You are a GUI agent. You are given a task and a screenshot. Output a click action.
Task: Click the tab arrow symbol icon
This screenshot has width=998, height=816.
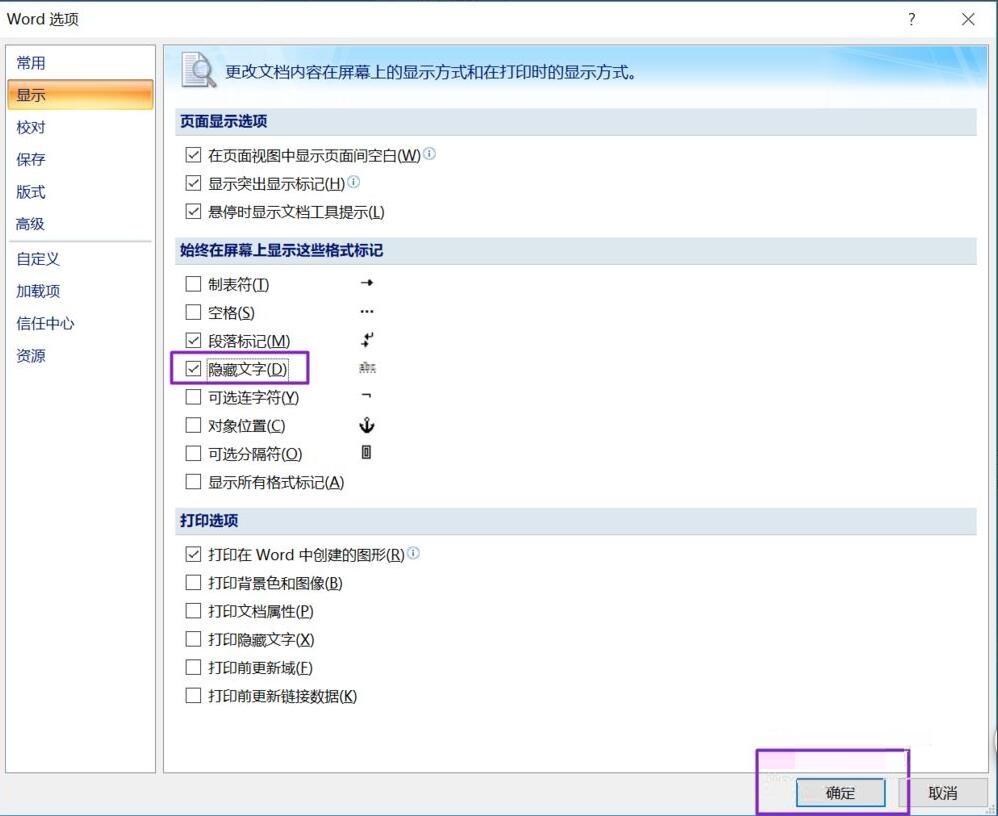[x=367, y=283]
